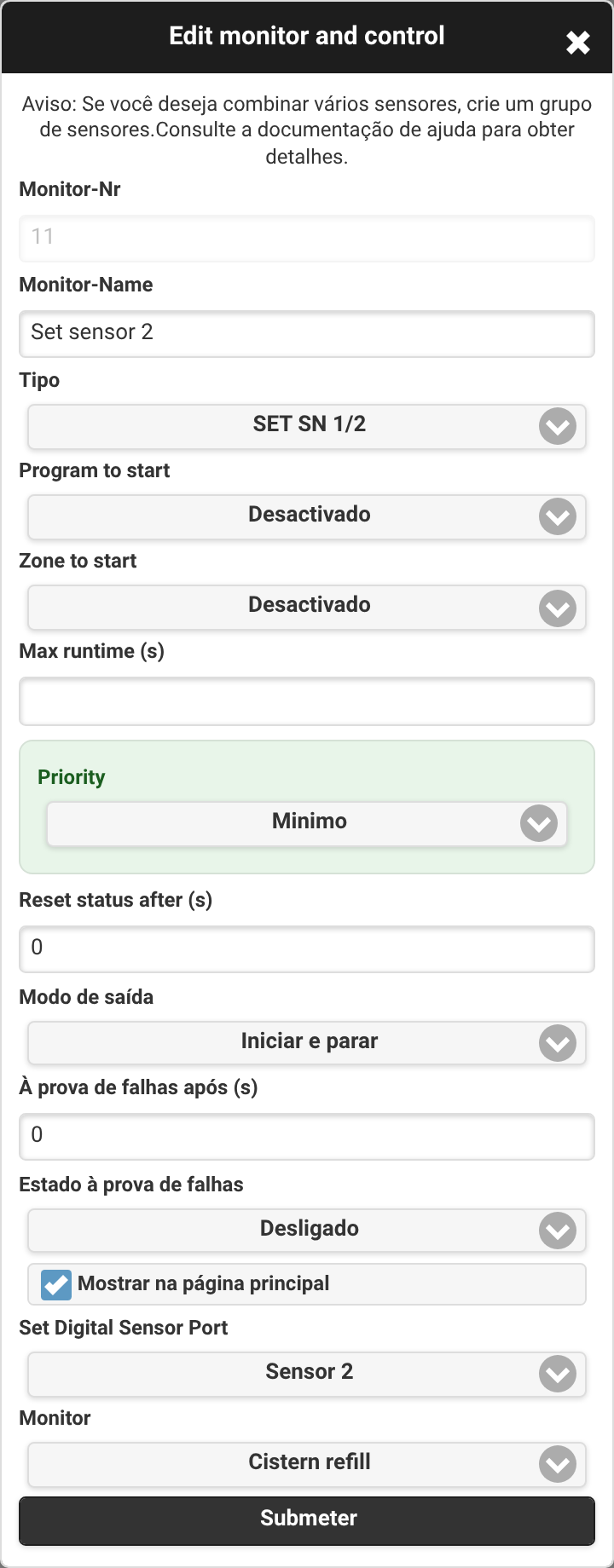Image resolution: width=614 pixels, height=1568 pixels.
Task: Click Estado à prova de falhas arrow icon
Action: 558,1231
